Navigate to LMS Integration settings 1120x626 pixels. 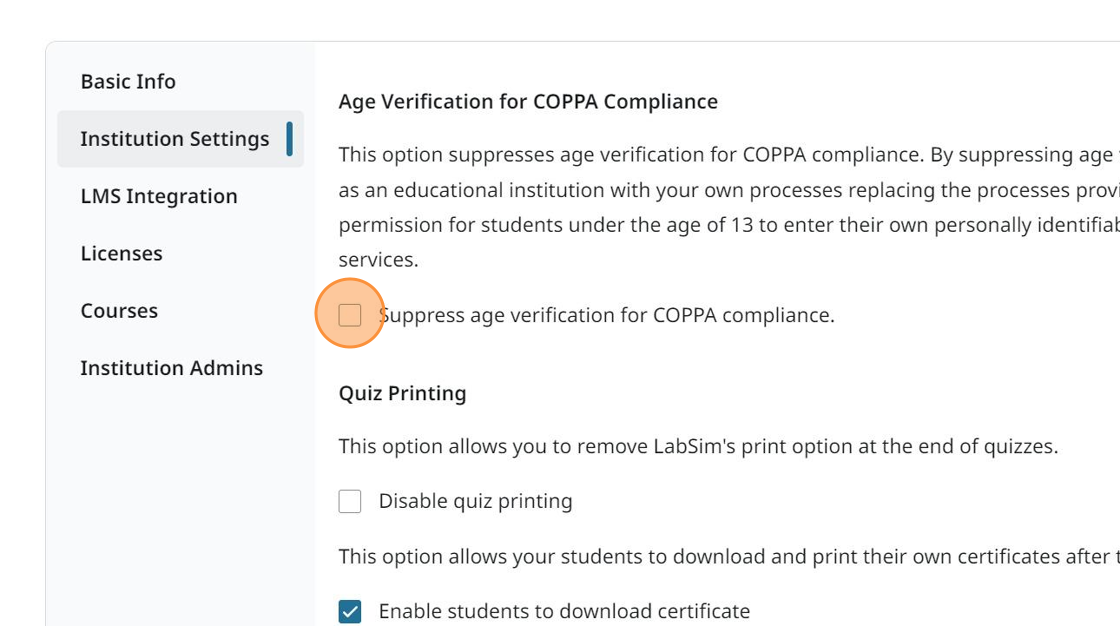(x=159, y=196)
